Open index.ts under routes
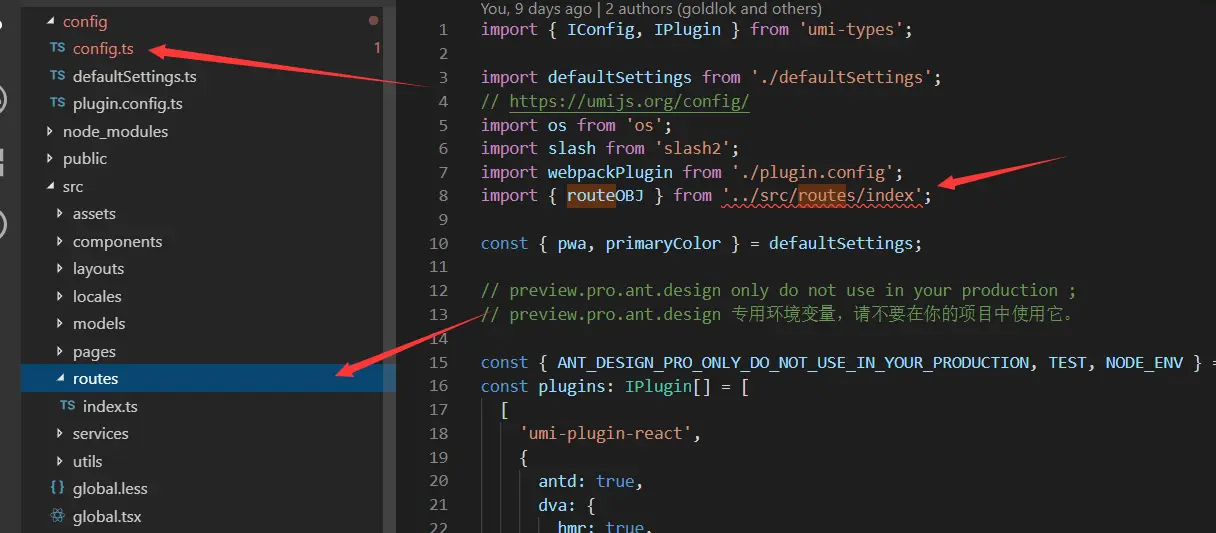Screen dimensions: 1216x533 coord(110,406)
